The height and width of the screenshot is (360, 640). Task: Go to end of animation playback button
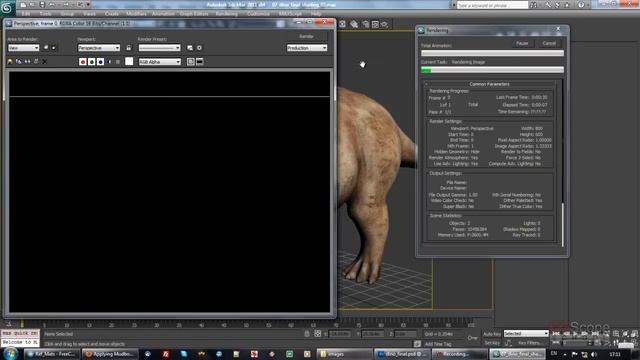[596, 334]
